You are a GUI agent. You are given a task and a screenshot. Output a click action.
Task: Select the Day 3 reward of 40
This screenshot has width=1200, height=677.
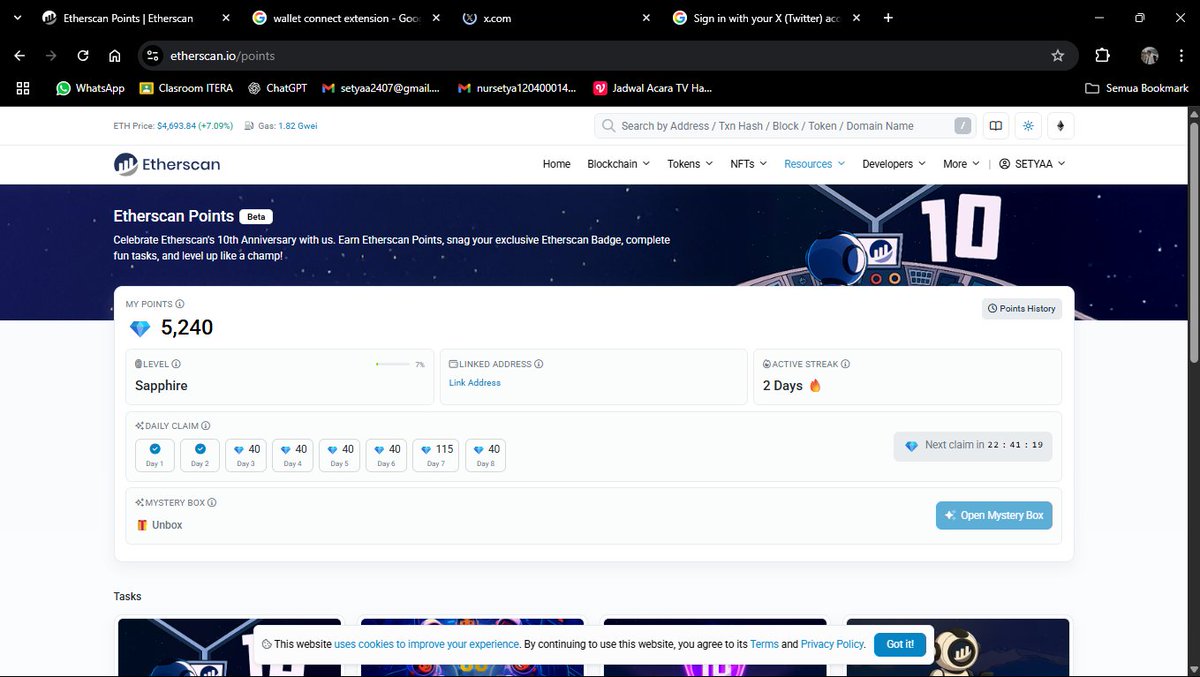(x=246, y=455)
